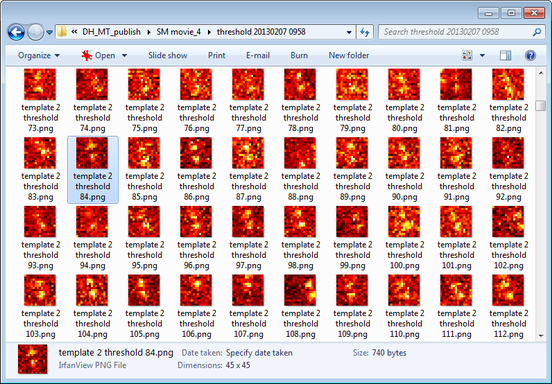Click the scrollbar up arrow
Image resolution: width=552 pixels, height=384 pixels.
[x=541, y=73]
